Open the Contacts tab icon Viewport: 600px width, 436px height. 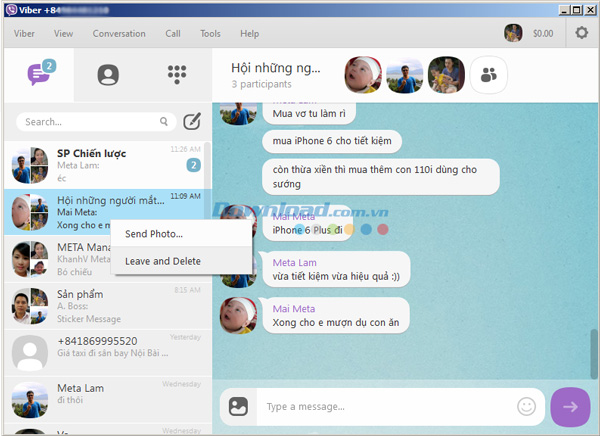pos(108,75)
